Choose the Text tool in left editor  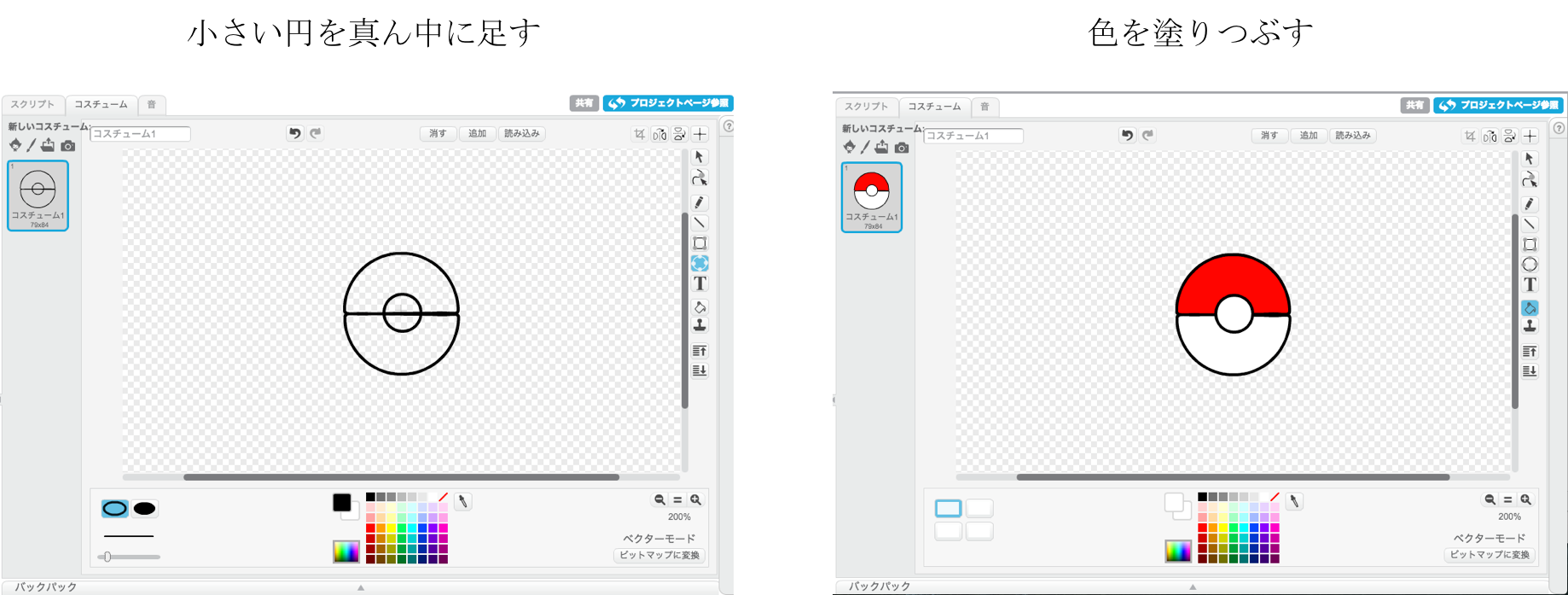pos(700,283)
